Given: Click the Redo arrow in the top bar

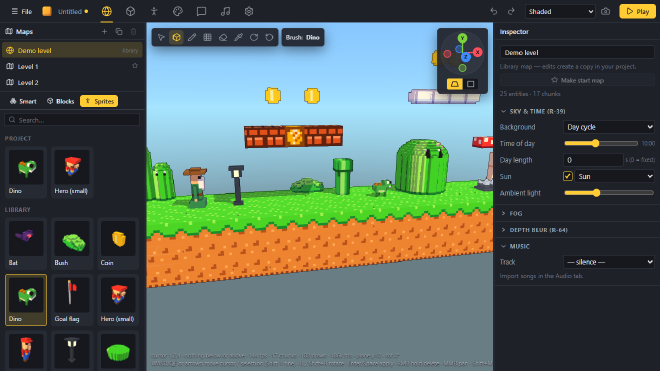Looking at the screenshot, I should [511, 11].
